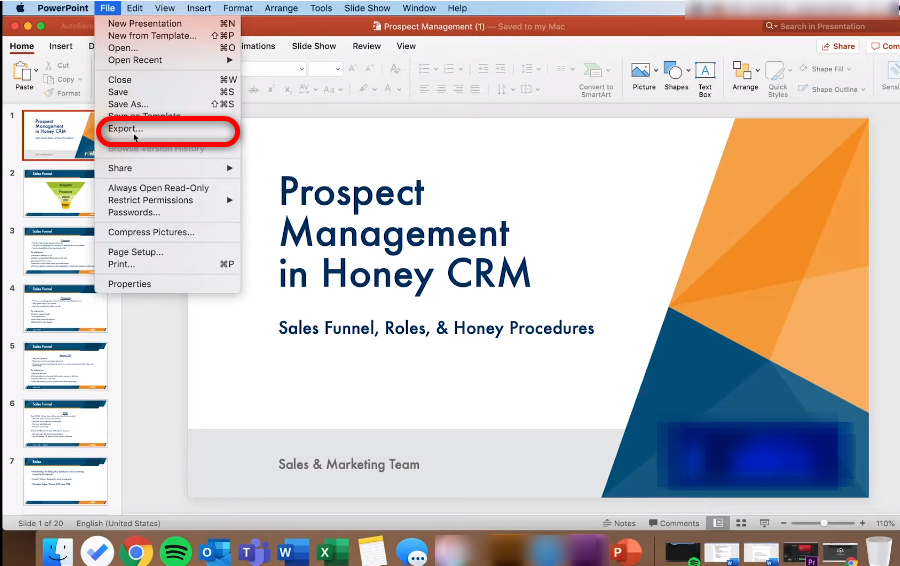The height and width of the screenshot is (566, 900).
Task: Click the bulleted list icon
Action: (x=424, y=69)
